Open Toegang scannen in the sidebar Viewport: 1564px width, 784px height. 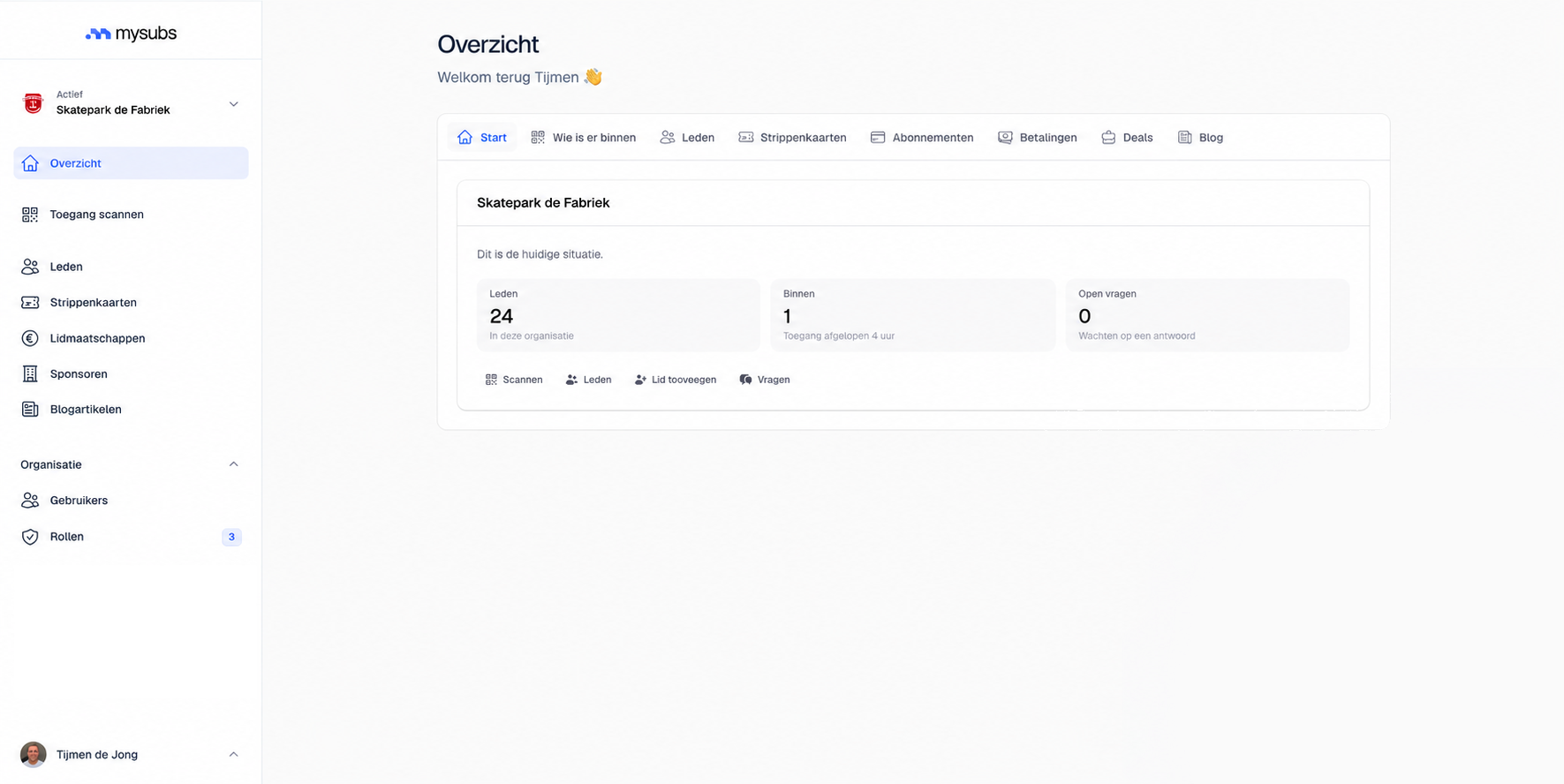[x=131, y=215]
